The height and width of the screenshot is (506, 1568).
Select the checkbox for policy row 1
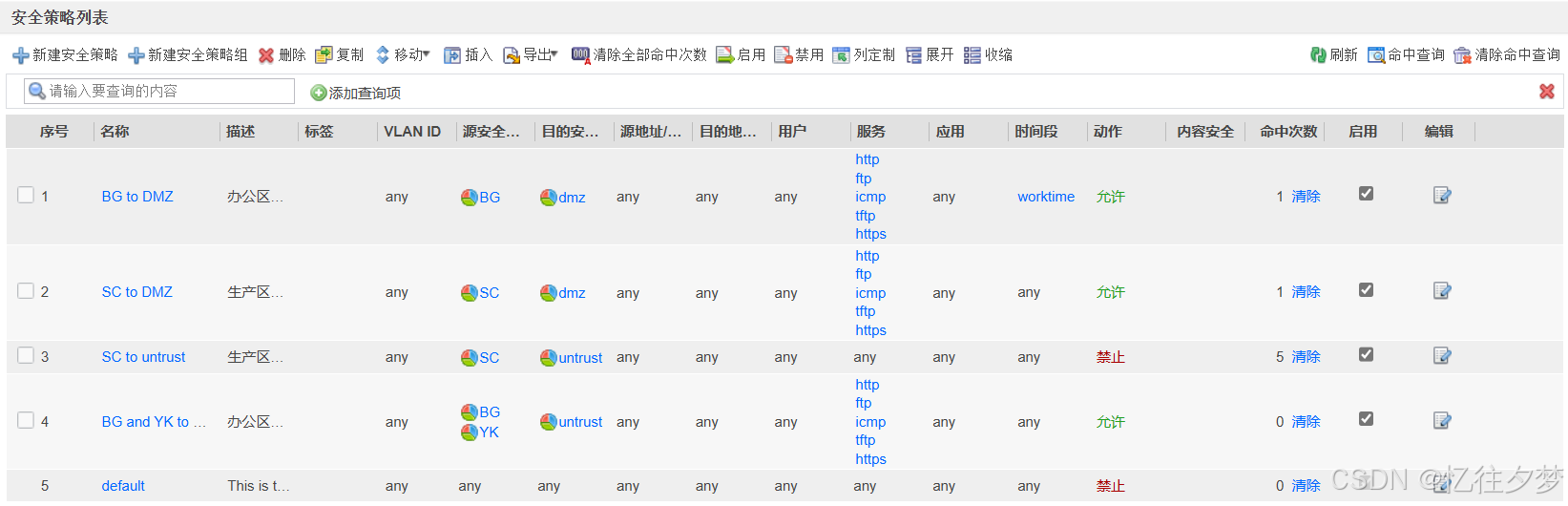coord(26,195)
